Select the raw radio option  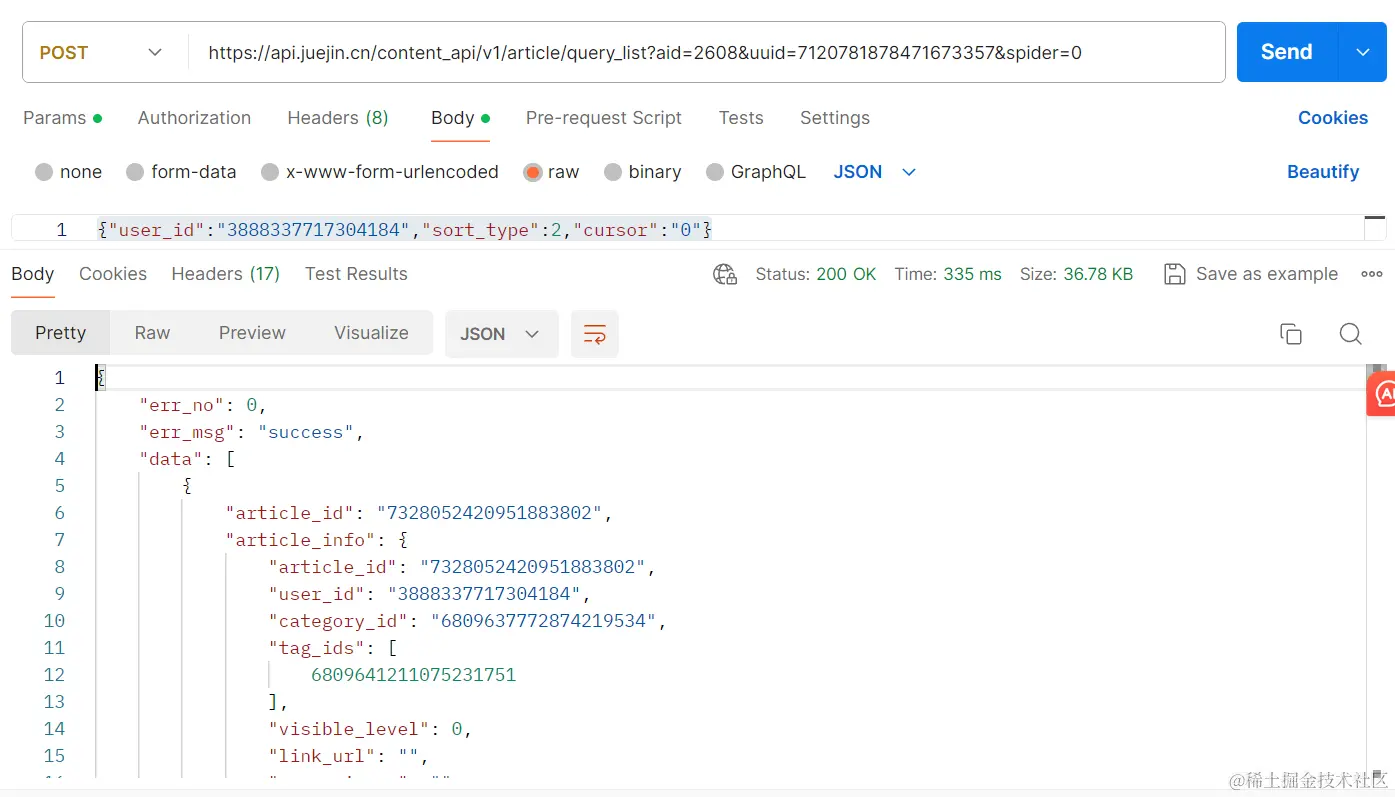click(x=532, y=172)
